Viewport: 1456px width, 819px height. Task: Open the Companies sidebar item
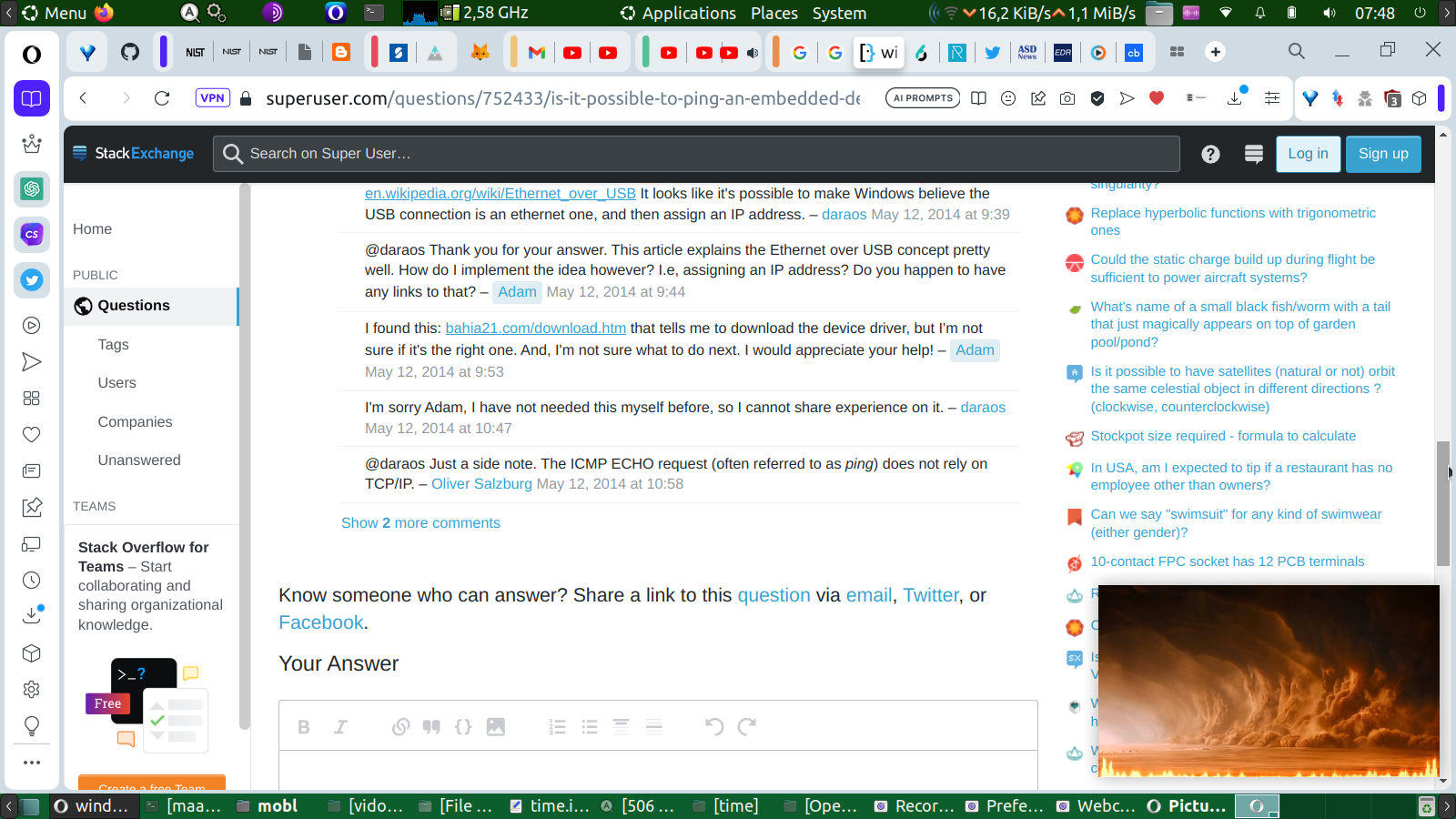coord(135,422)
